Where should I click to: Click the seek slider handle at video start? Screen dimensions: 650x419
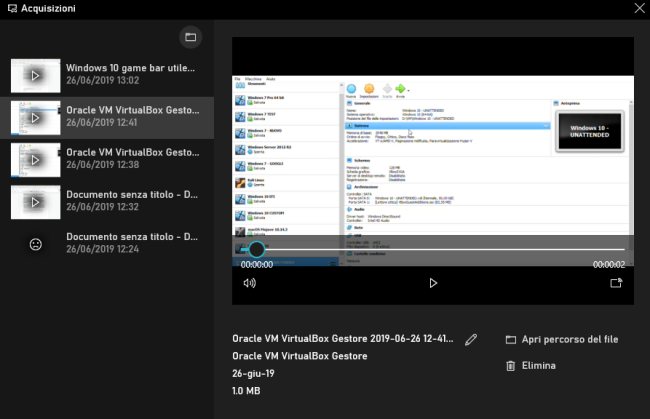pos(257,249)
